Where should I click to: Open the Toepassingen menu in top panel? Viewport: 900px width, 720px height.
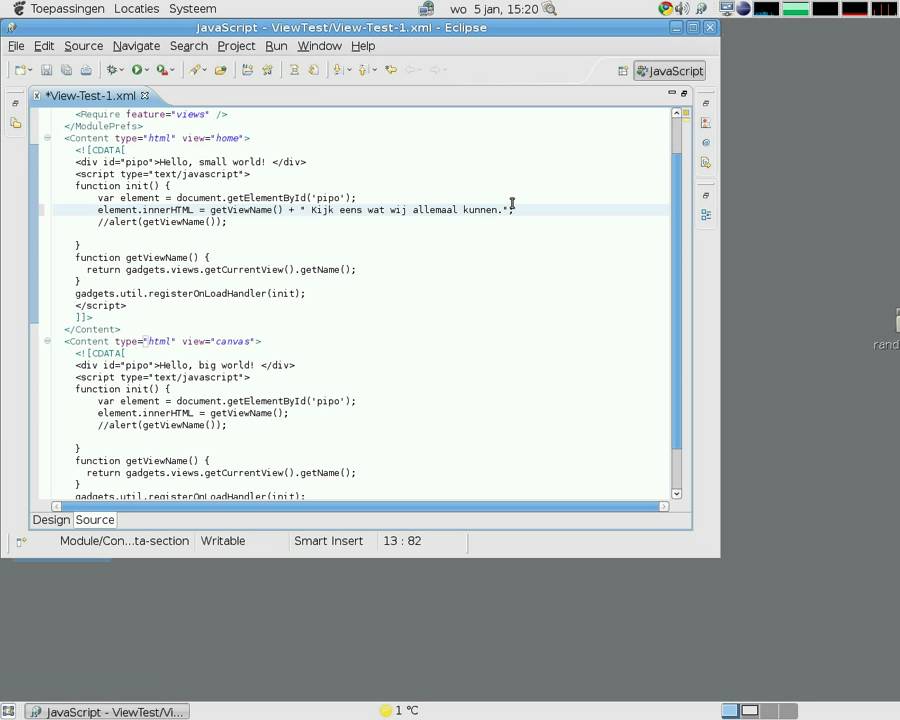tap(67, 9)
